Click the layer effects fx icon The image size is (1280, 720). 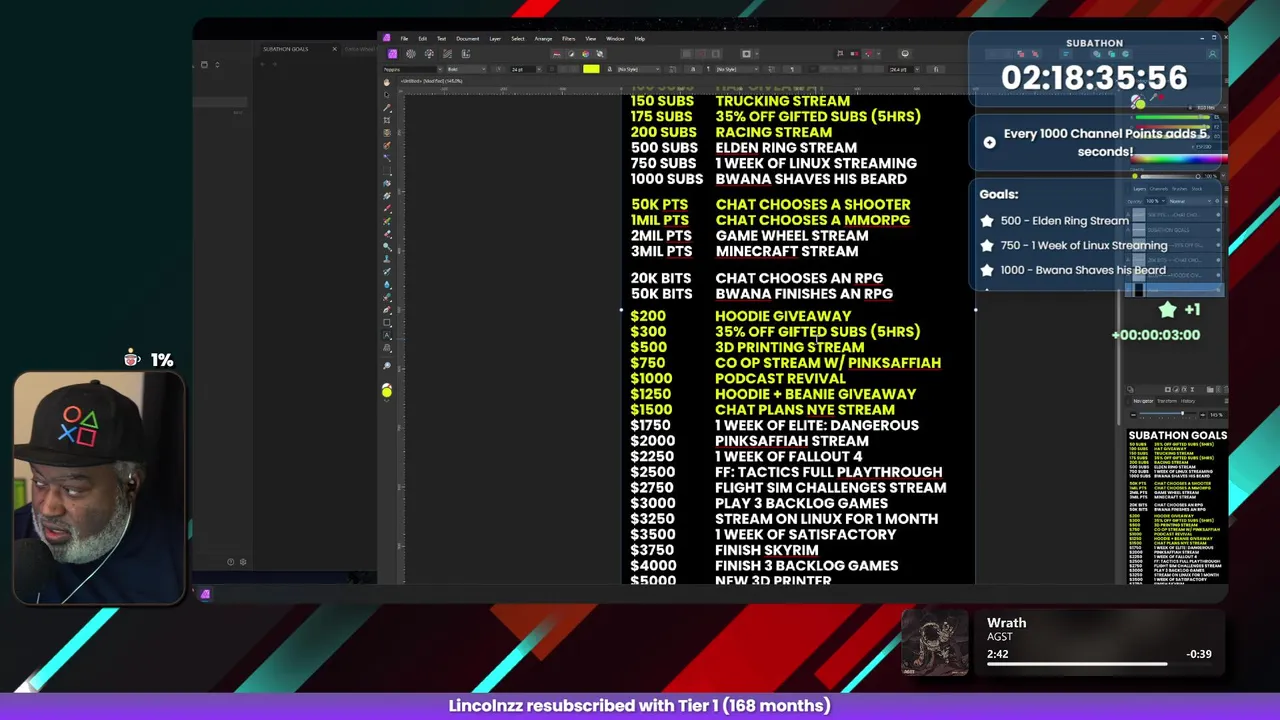(1184, 389)
